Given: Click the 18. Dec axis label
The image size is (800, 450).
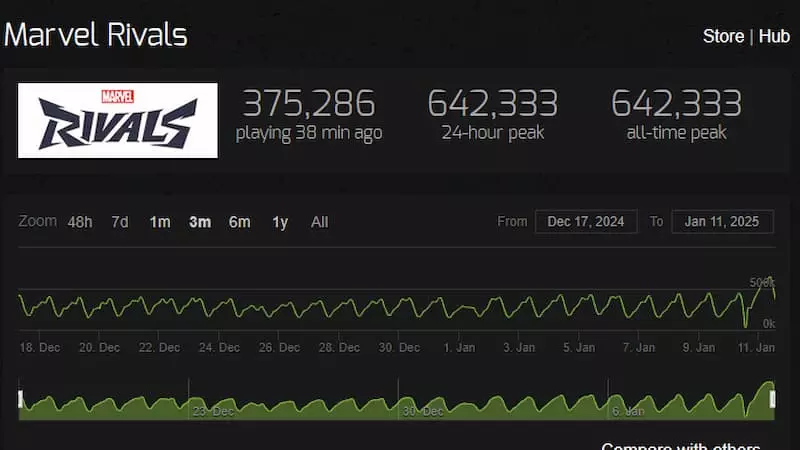Looking at the screenshot, I should (40, 347).
